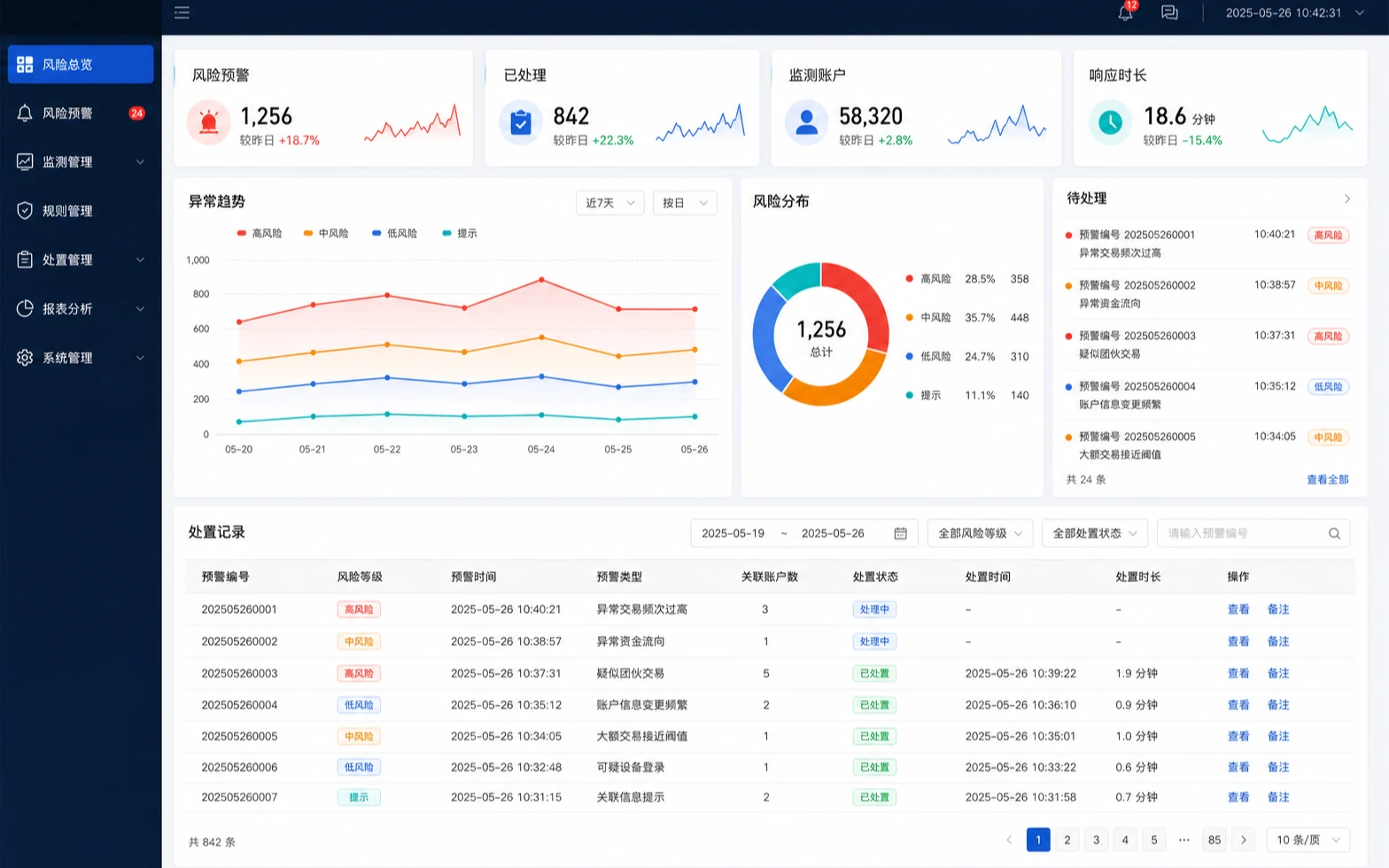
Task: Go to page 2 of 处置记录
Action: pyautogui.click(x=1067, y=840)
